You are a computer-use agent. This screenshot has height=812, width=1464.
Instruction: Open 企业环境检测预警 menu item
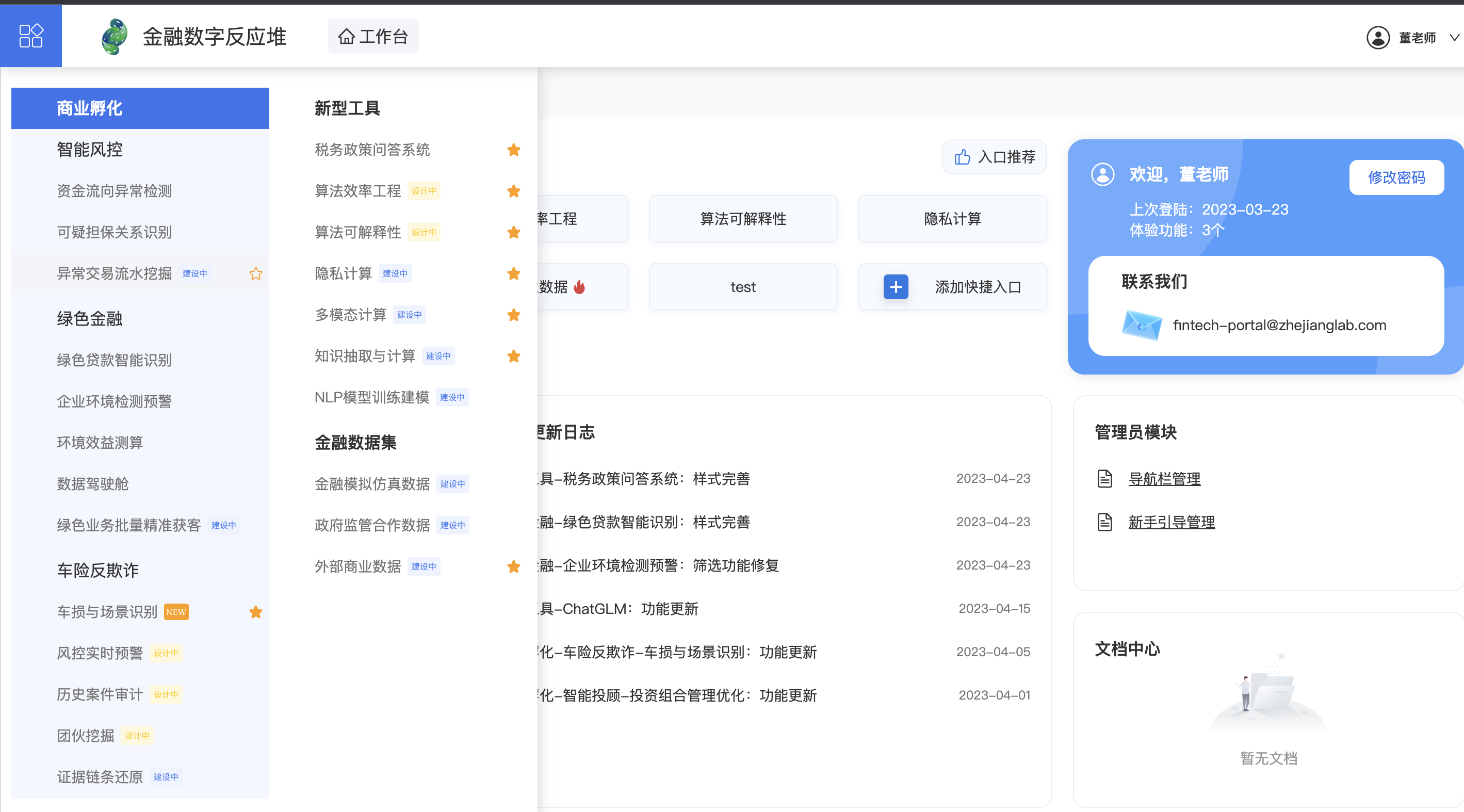(114, 401)
